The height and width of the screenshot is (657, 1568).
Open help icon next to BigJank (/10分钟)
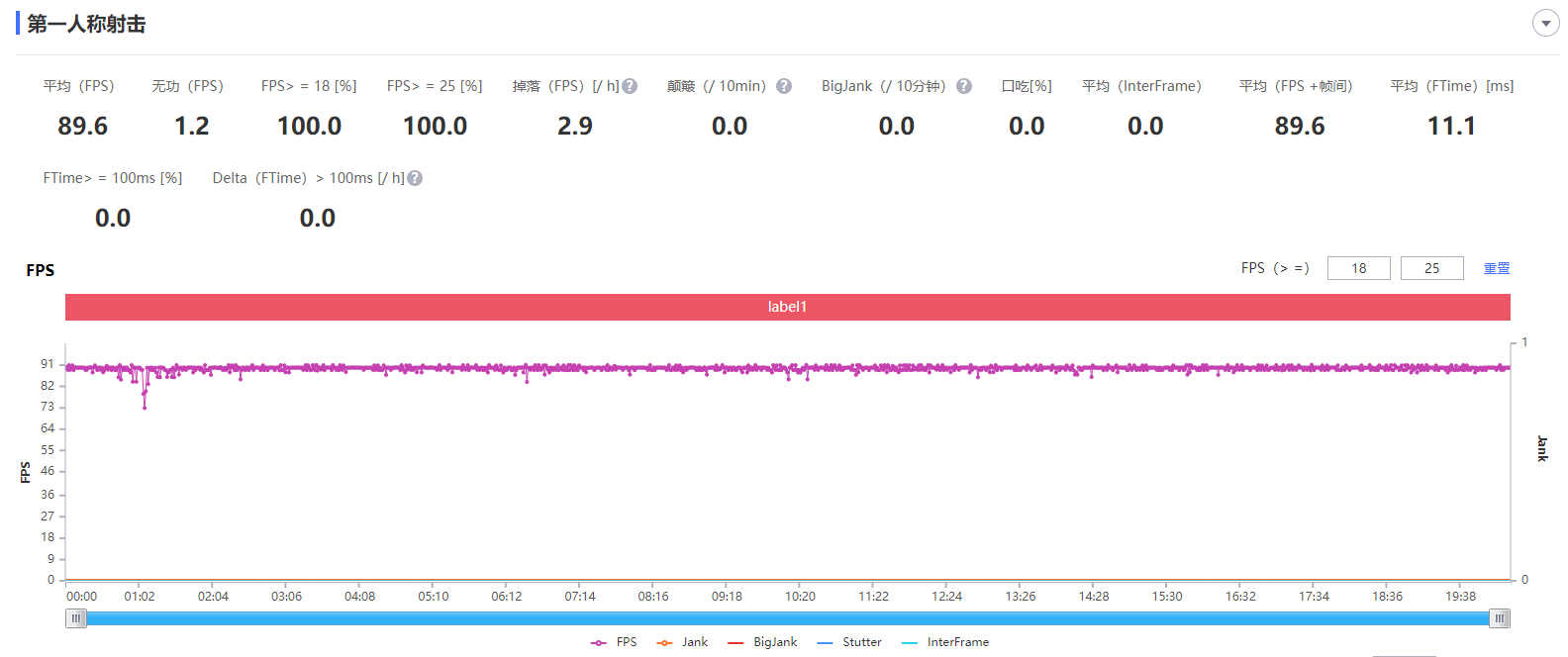point(964,86)
